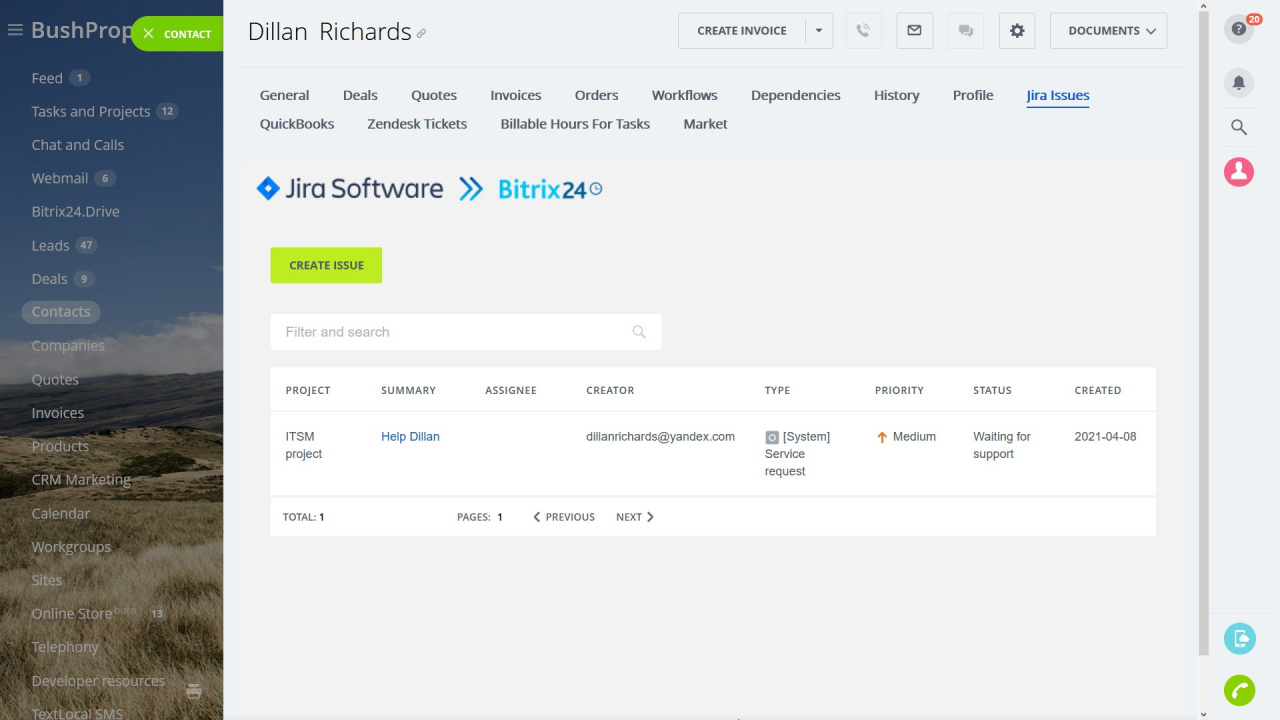Open Companies in left sidebar

point(68,346)
